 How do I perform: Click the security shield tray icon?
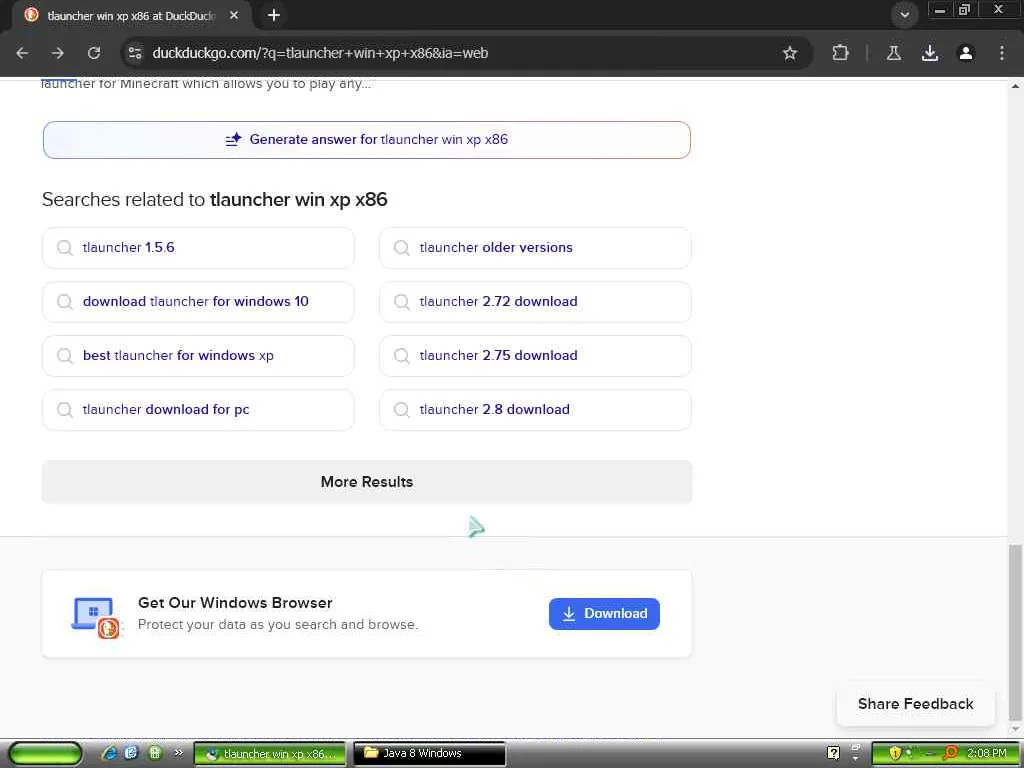pos(895,753)
